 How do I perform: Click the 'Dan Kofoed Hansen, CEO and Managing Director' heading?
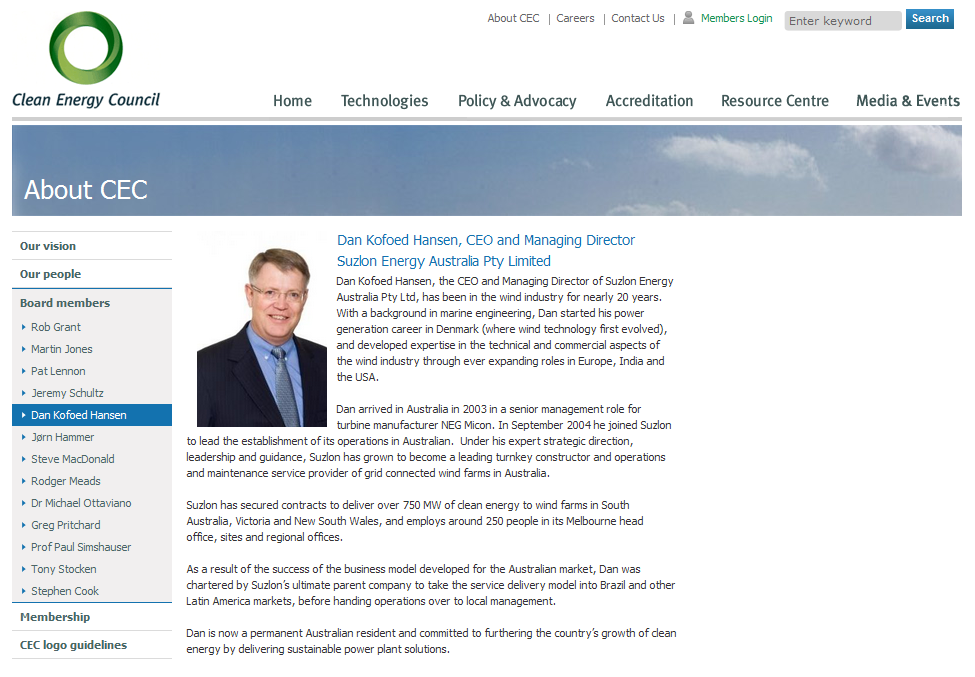click(x=486, y=241)
